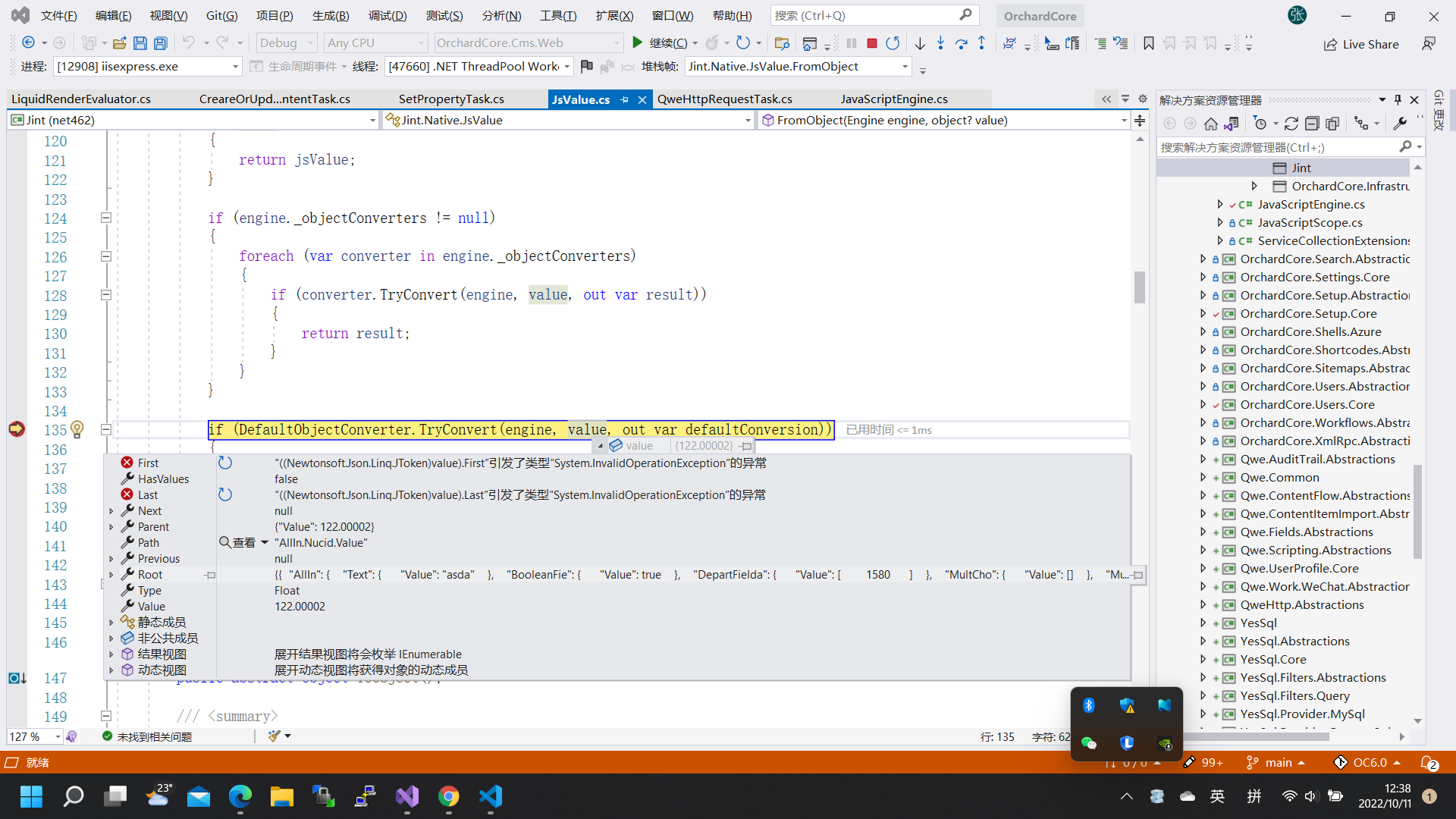Toggle auto-hide pin on Solution Explorer
The image size is (1456, 819).
pos(1398,99)
